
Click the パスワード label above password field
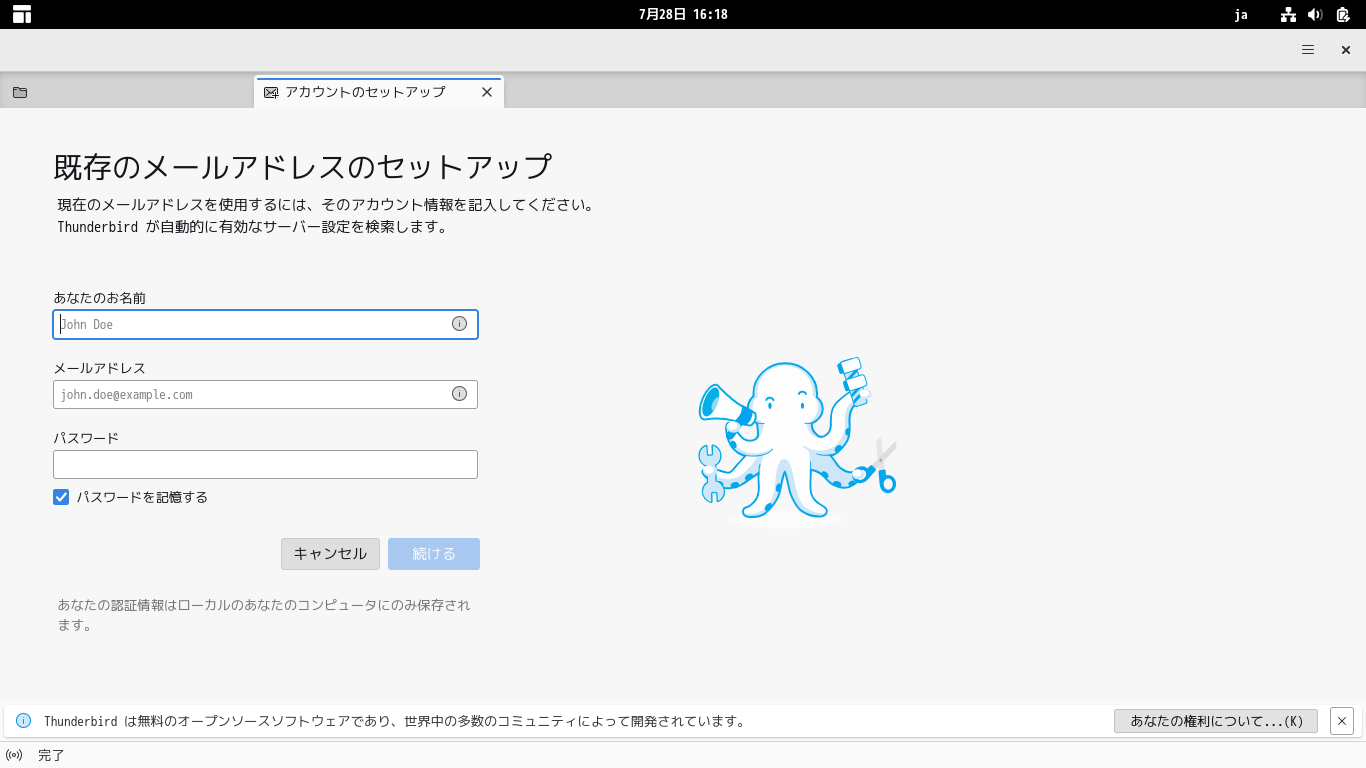coord(86,438)
